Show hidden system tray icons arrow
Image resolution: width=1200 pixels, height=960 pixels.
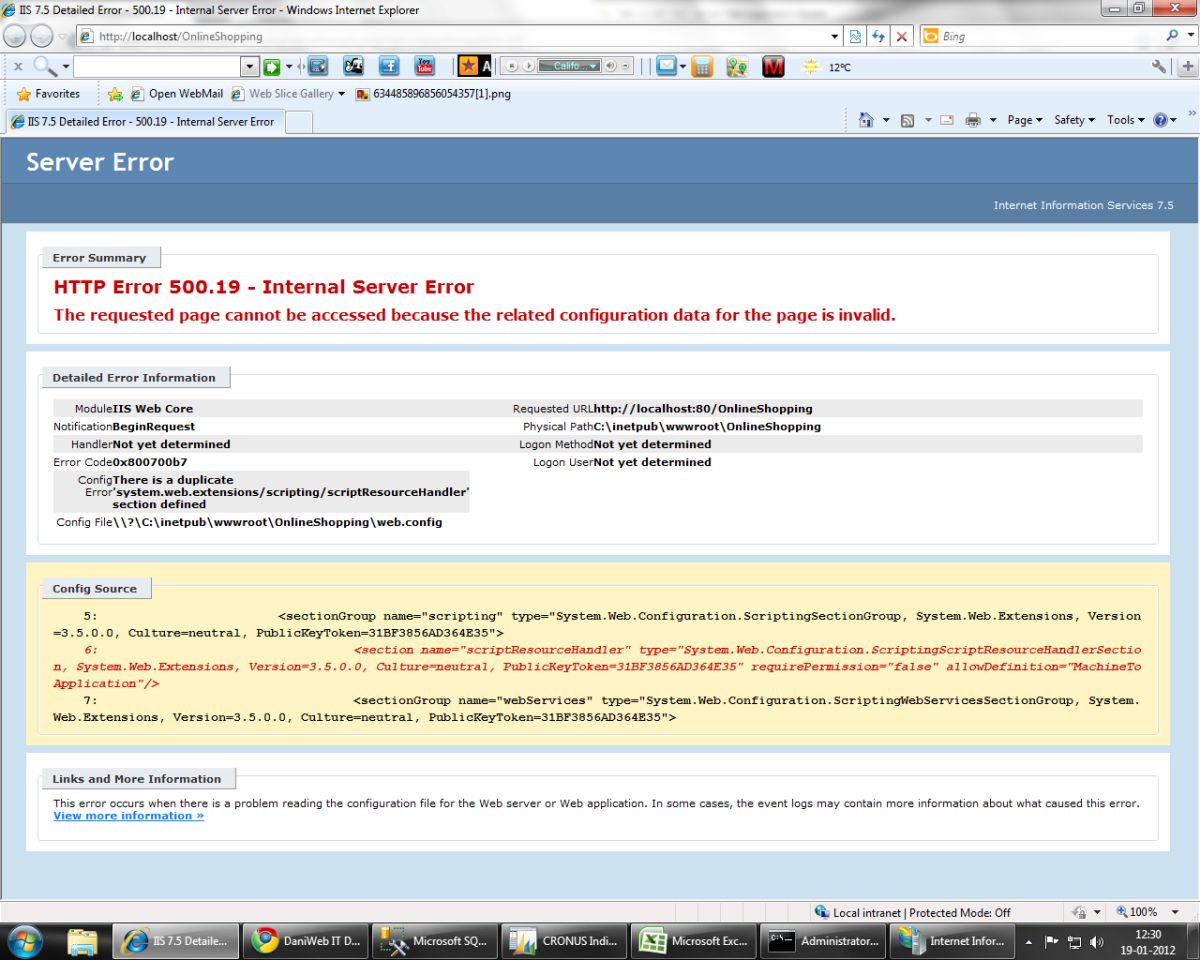1029,941
